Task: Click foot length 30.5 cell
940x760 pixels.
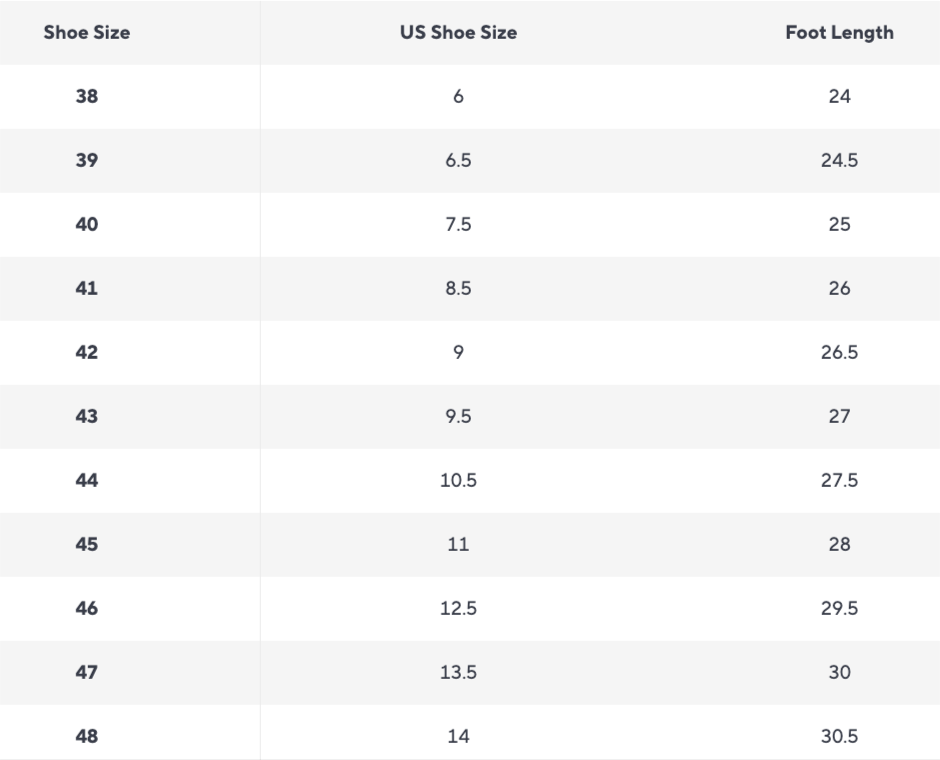Action: pyautogui.click(x=839, y=737)
